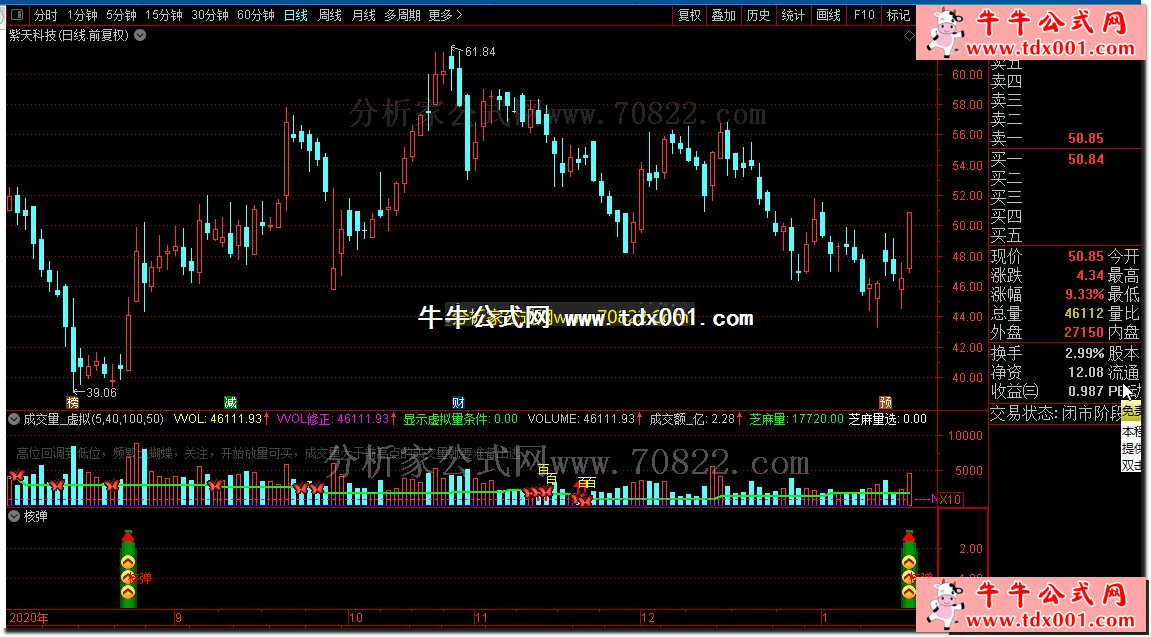
Task: Select the 日线 daily period
Action: click(x=296, y=15)
